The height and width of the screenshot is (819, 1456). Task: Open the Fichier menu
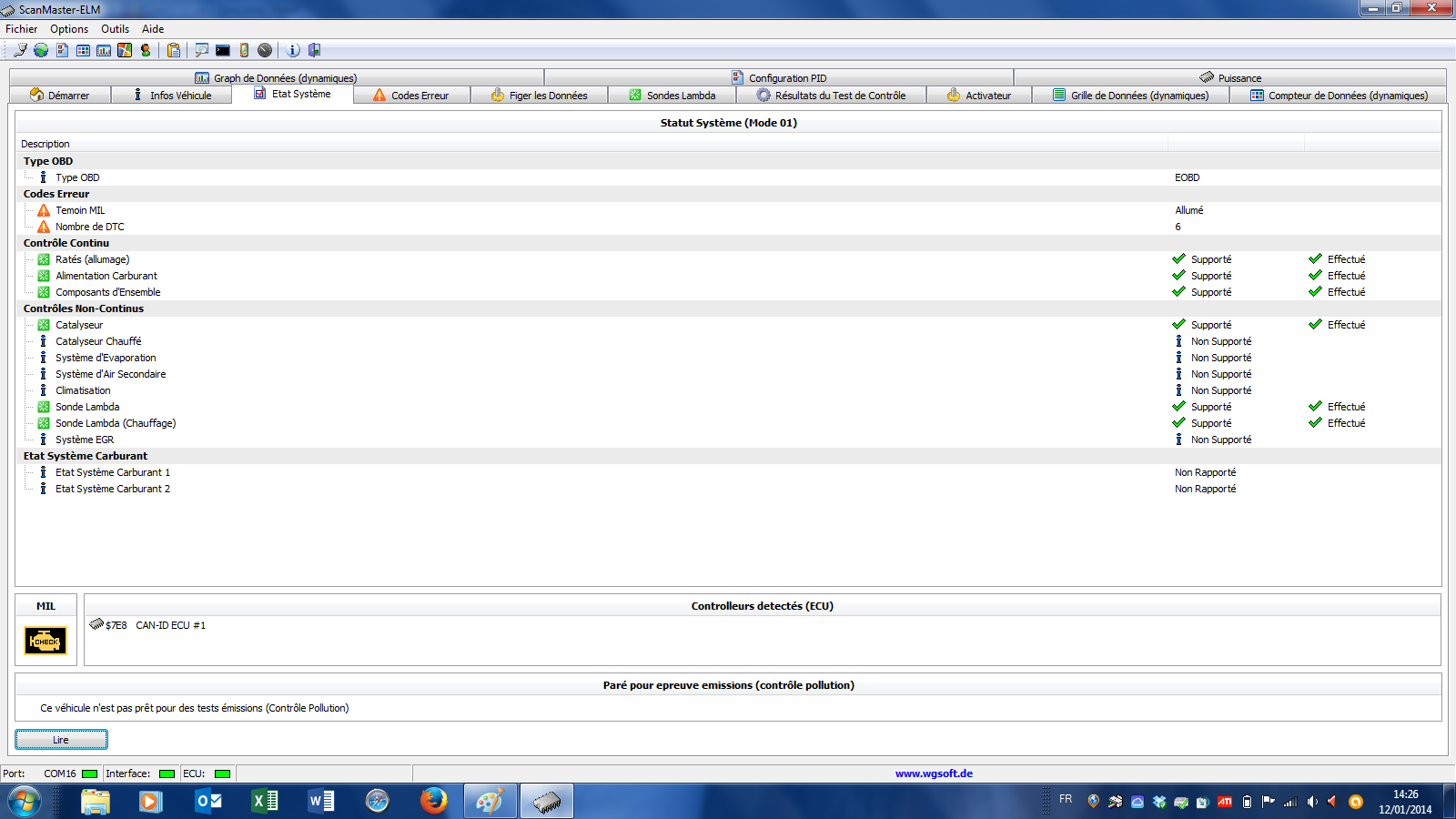22,29
